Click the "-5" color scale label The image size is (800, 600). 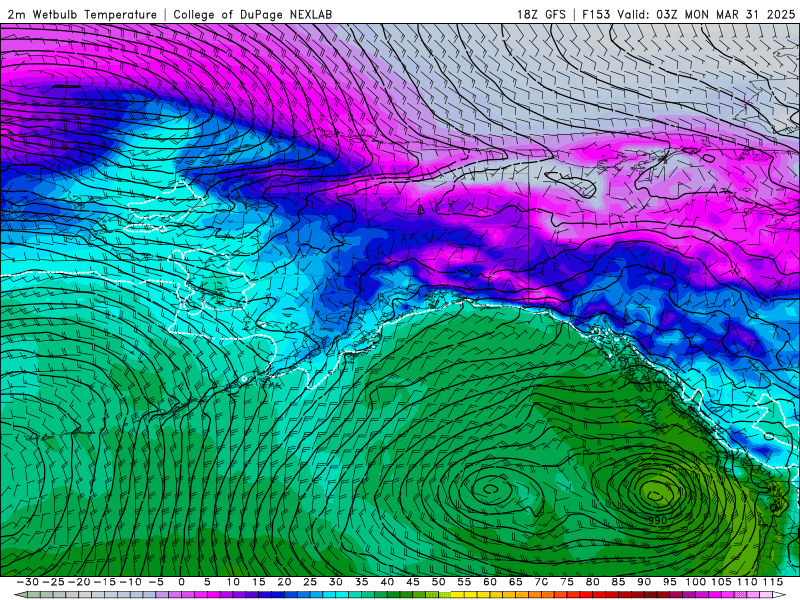pyautogui.click(x=156, y=582)
